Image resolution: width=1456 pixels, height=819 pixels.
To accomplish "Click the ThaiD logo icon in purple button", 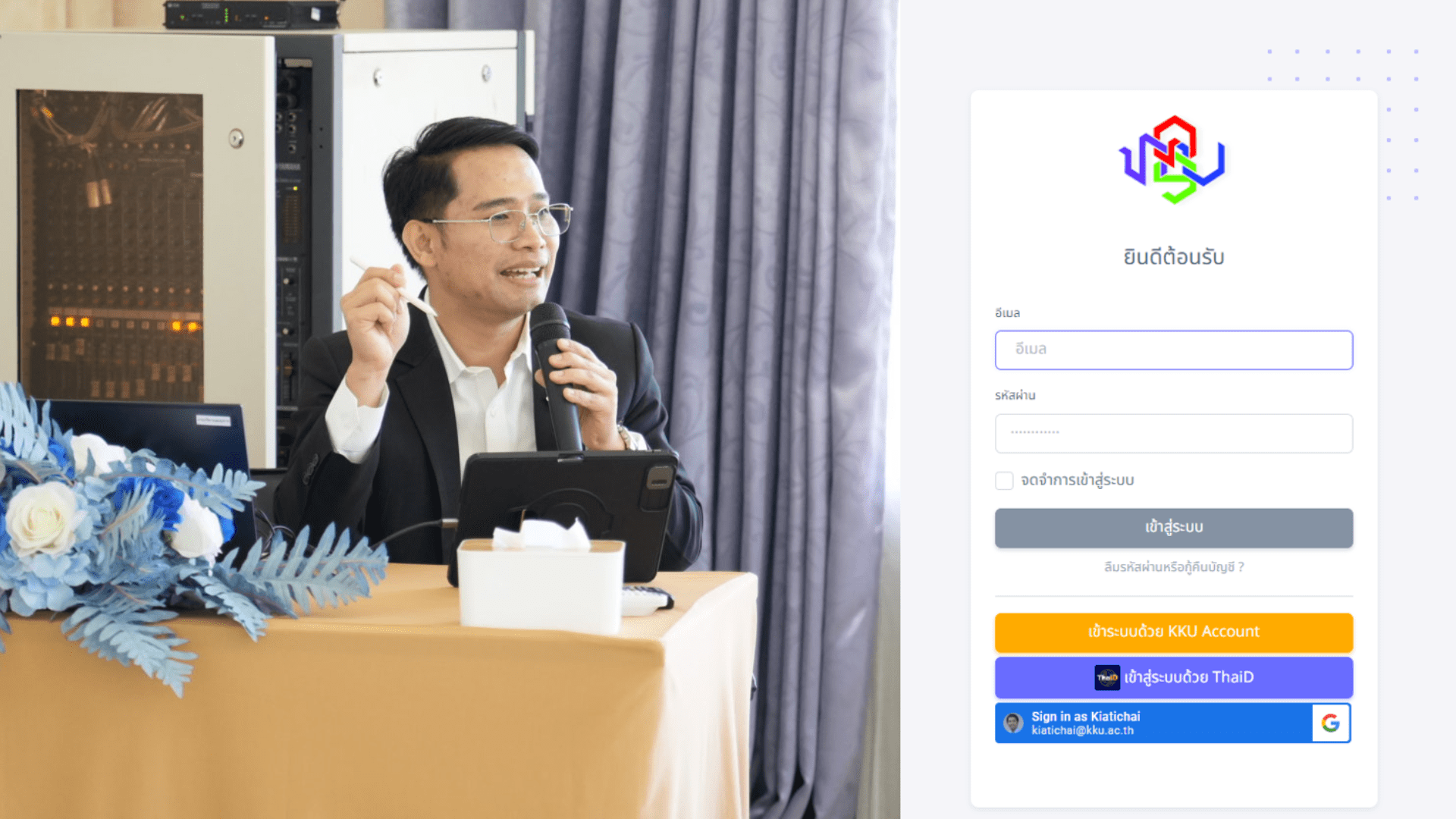I will coord(1107,677).
